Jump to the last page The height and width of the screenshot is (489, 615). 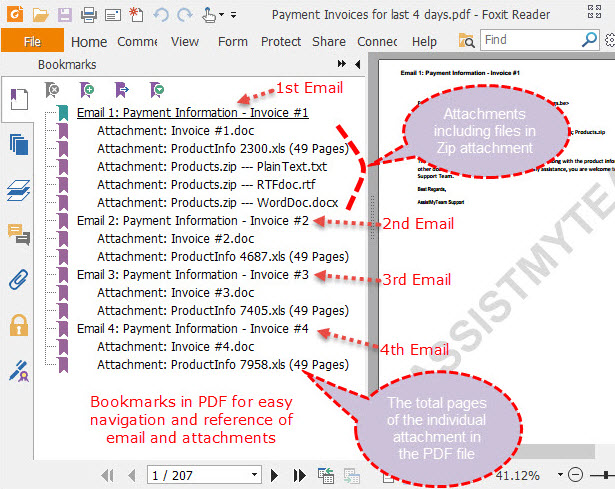[299, 475]
